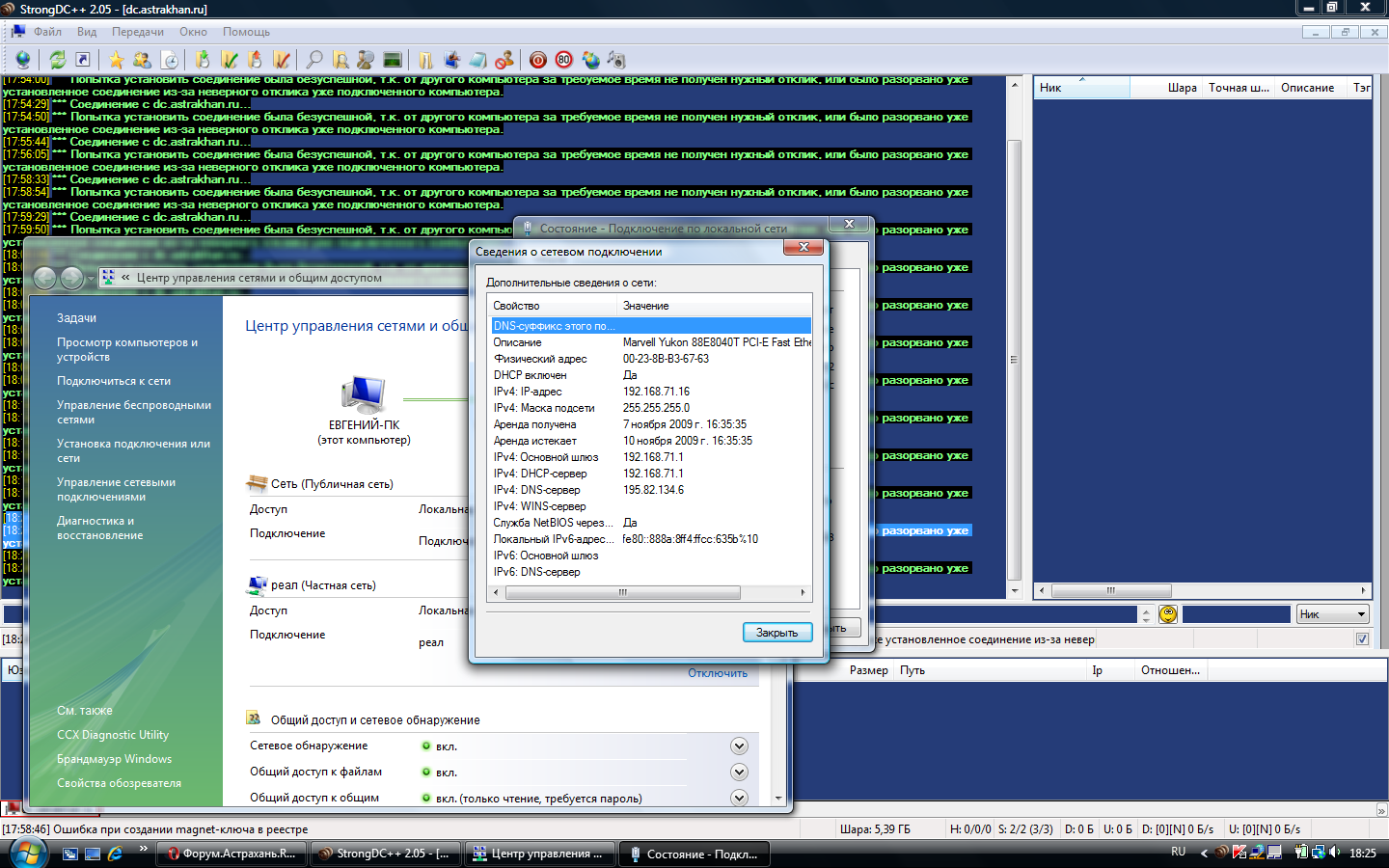Click the Брандмауэр Windows link
Screen dimensions: 1389x868
(114, 759)
